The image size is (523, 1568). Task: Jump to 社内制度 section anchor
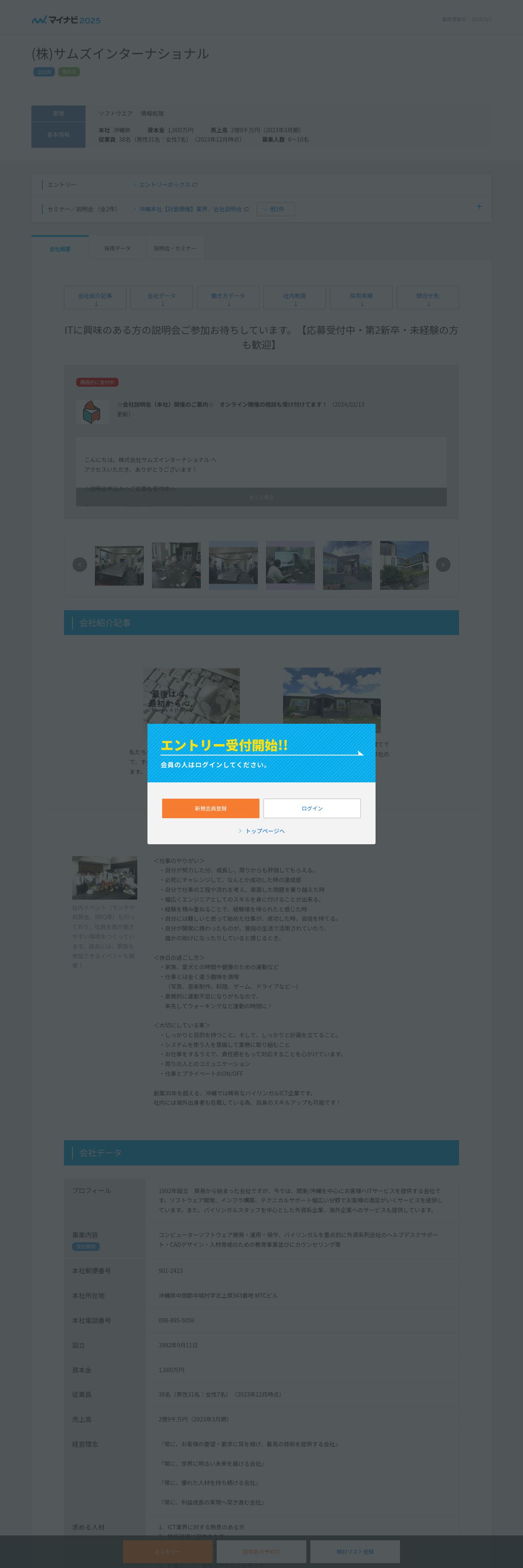(x=294, y=298)
